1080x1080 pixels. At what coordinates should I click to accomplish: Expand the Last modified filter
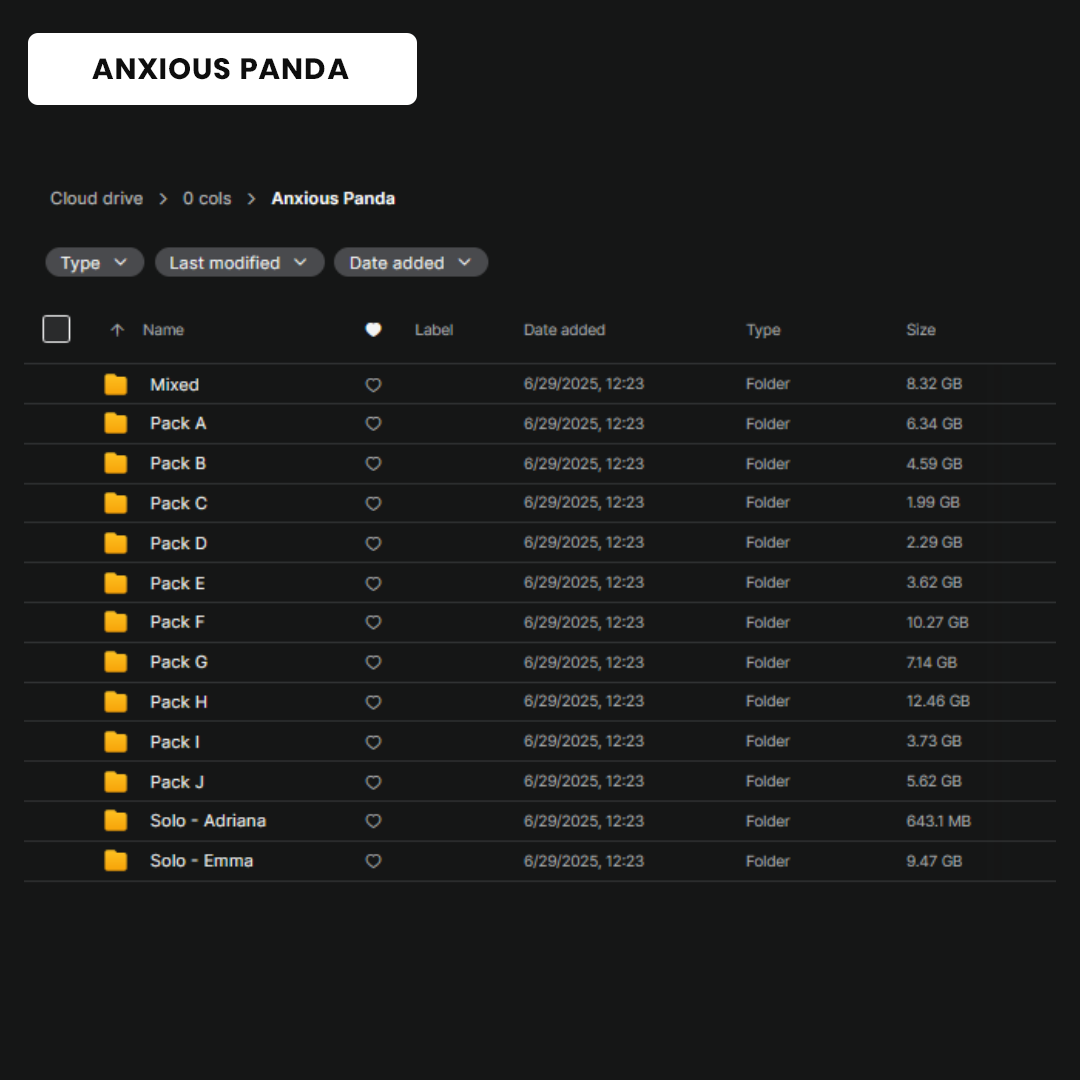239,263
